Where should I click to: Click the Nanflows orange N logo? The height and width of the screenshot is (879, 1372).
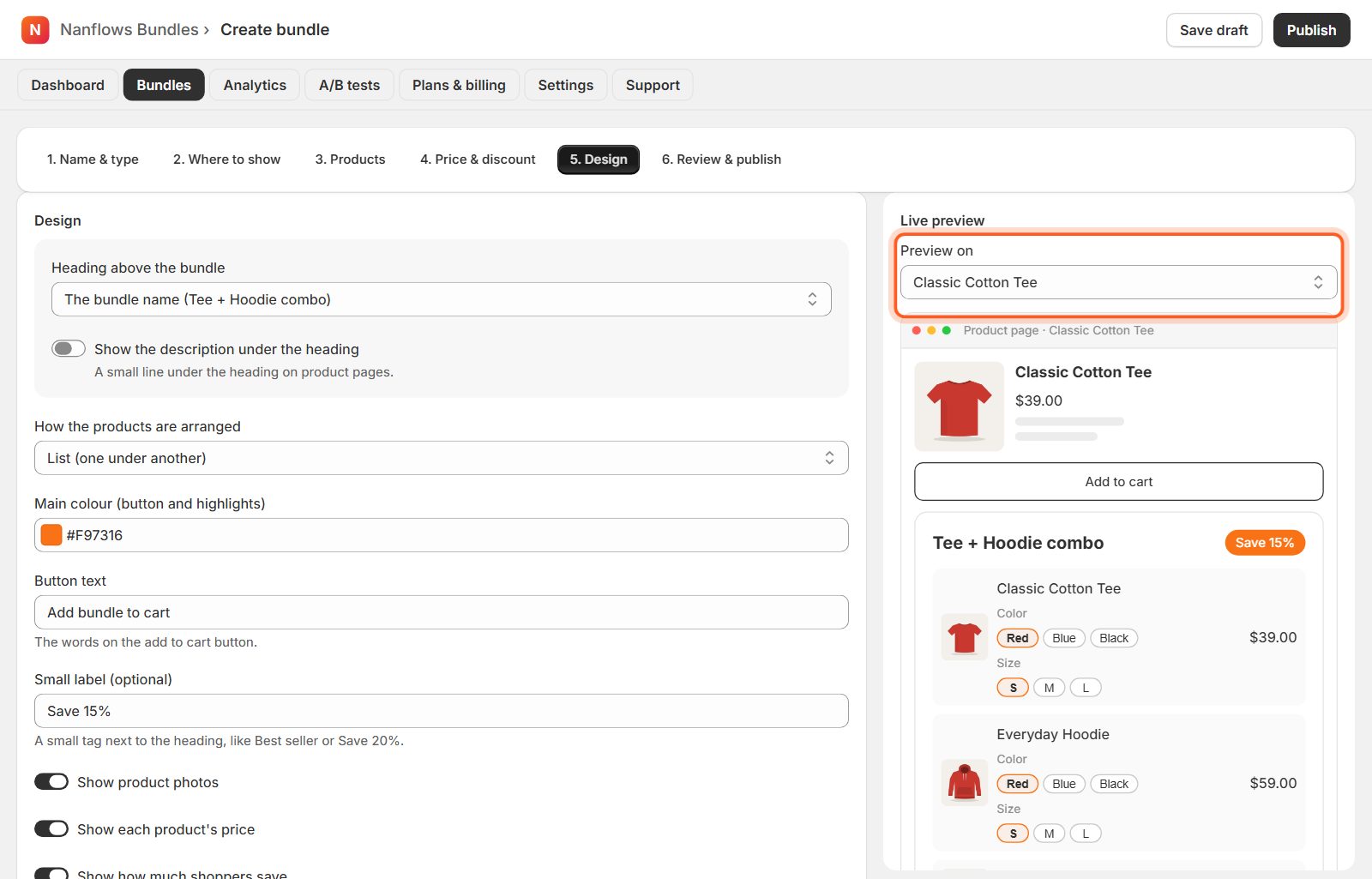click(35, 30)
